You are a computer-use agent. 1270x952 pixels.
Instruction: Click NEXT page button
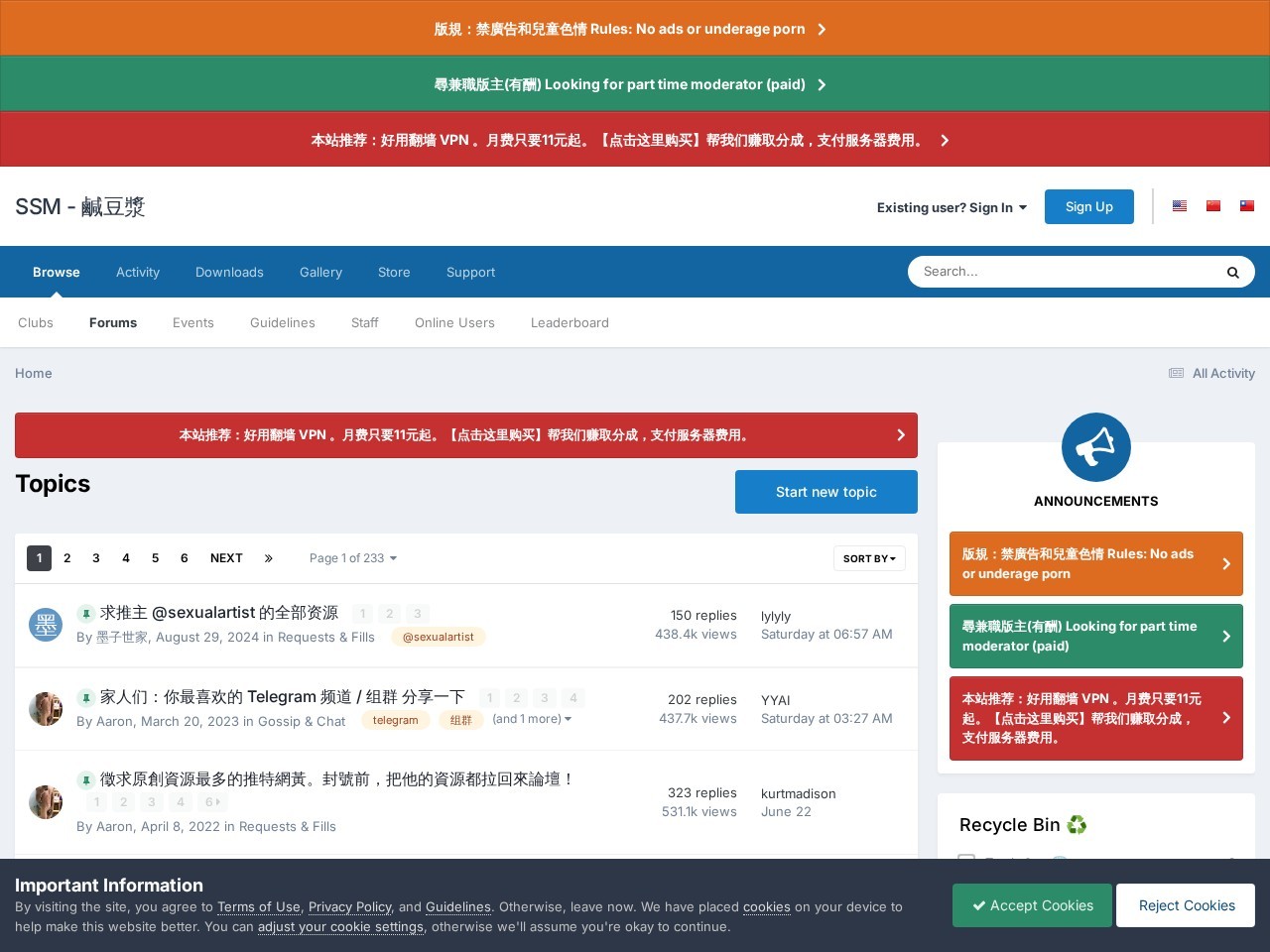226,558
